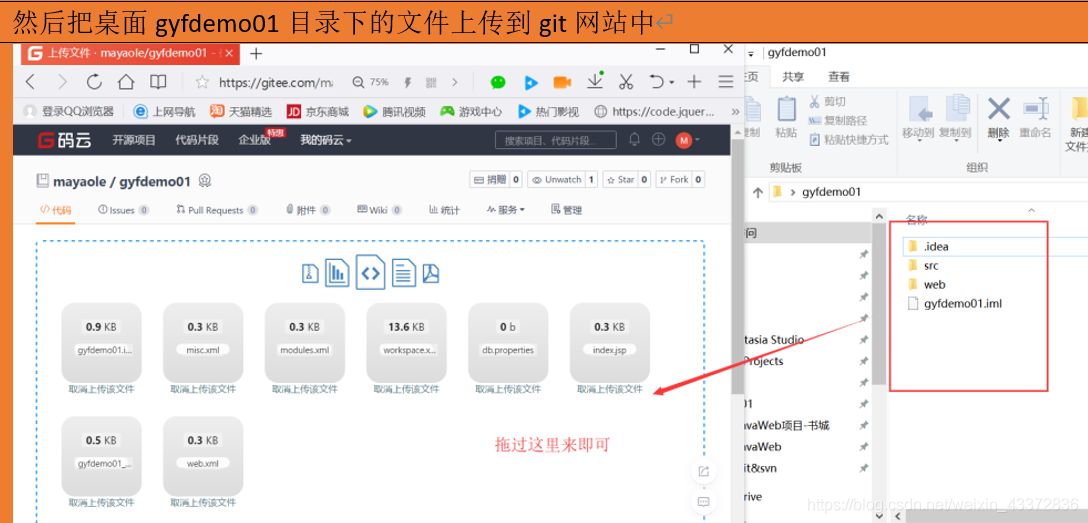Open the browser downloads icon
The width and height of the screenshot is (1088, 523).
click(x=595, y=80)
